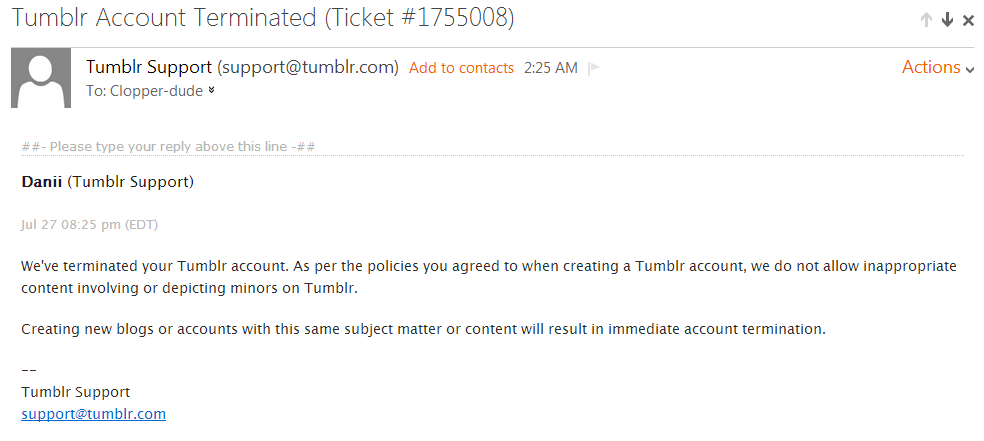This screenshot has width=984, height=441.
Task: Click the 'type your reply above' line
Action: (168, 146)
